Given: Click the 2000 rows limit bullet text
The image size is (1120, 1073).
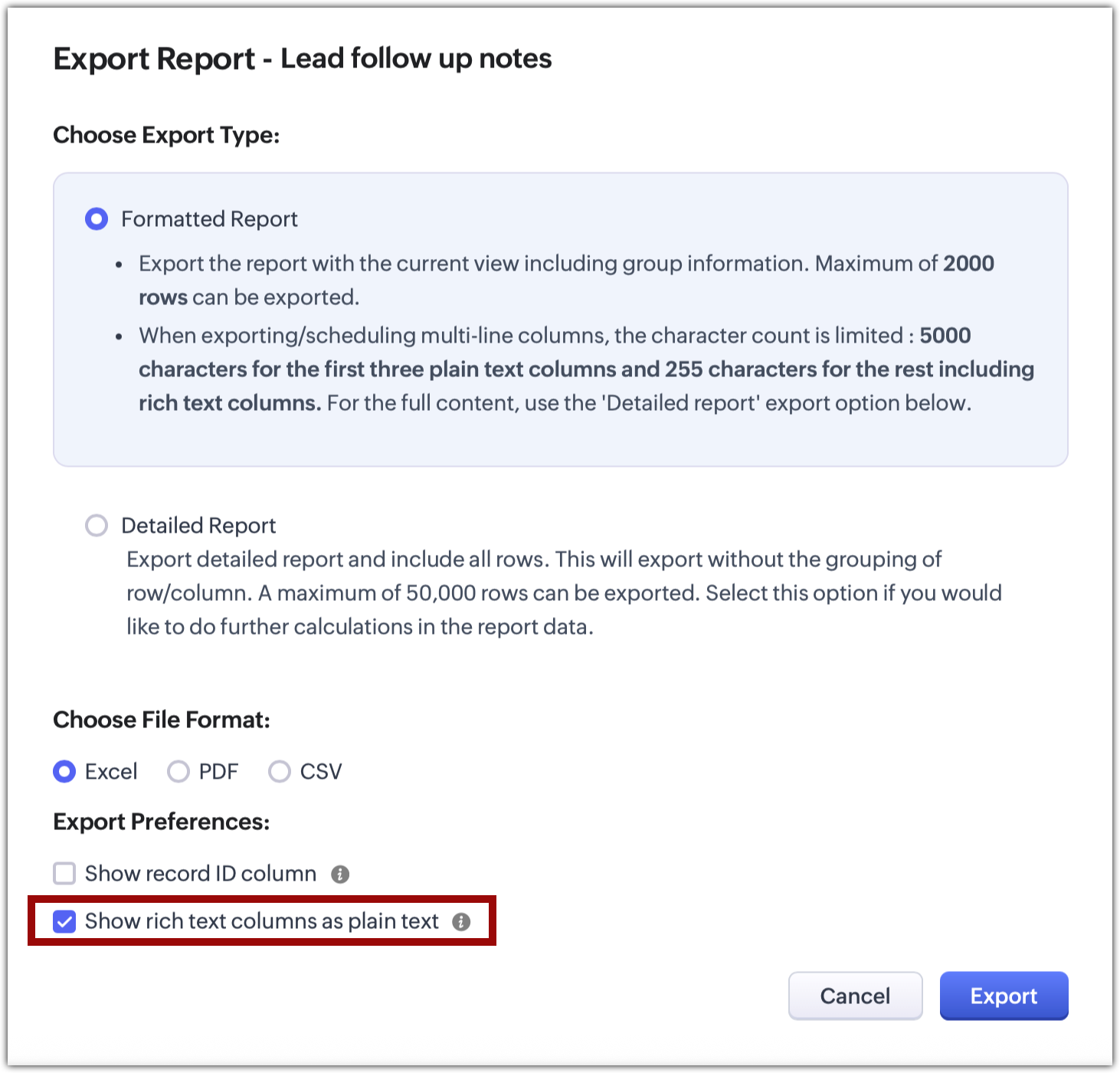Looking at the screenshot, I should [x=565, y=280].
